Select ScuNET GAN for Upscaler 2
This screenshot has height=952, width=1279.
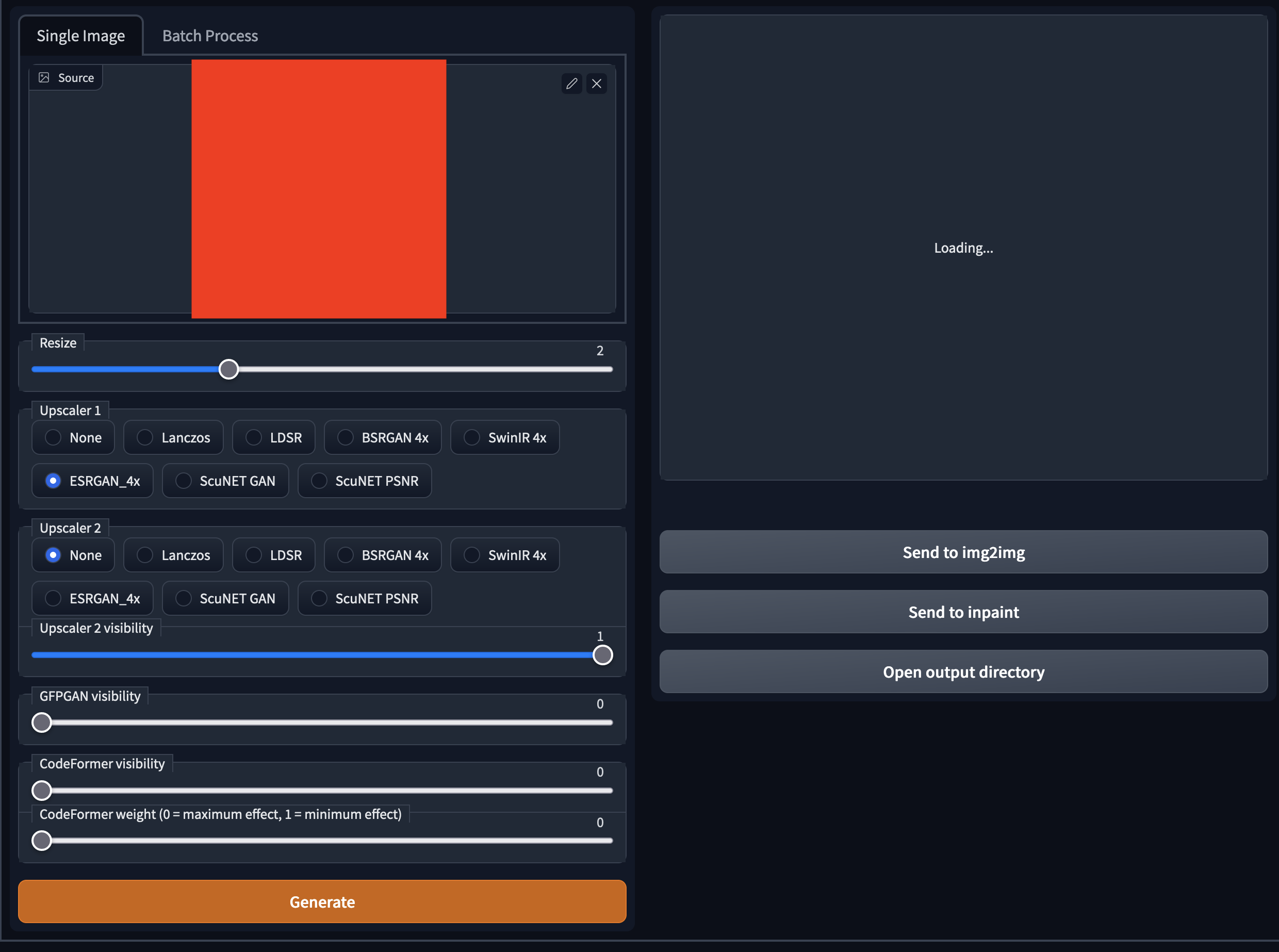(225, 598)
